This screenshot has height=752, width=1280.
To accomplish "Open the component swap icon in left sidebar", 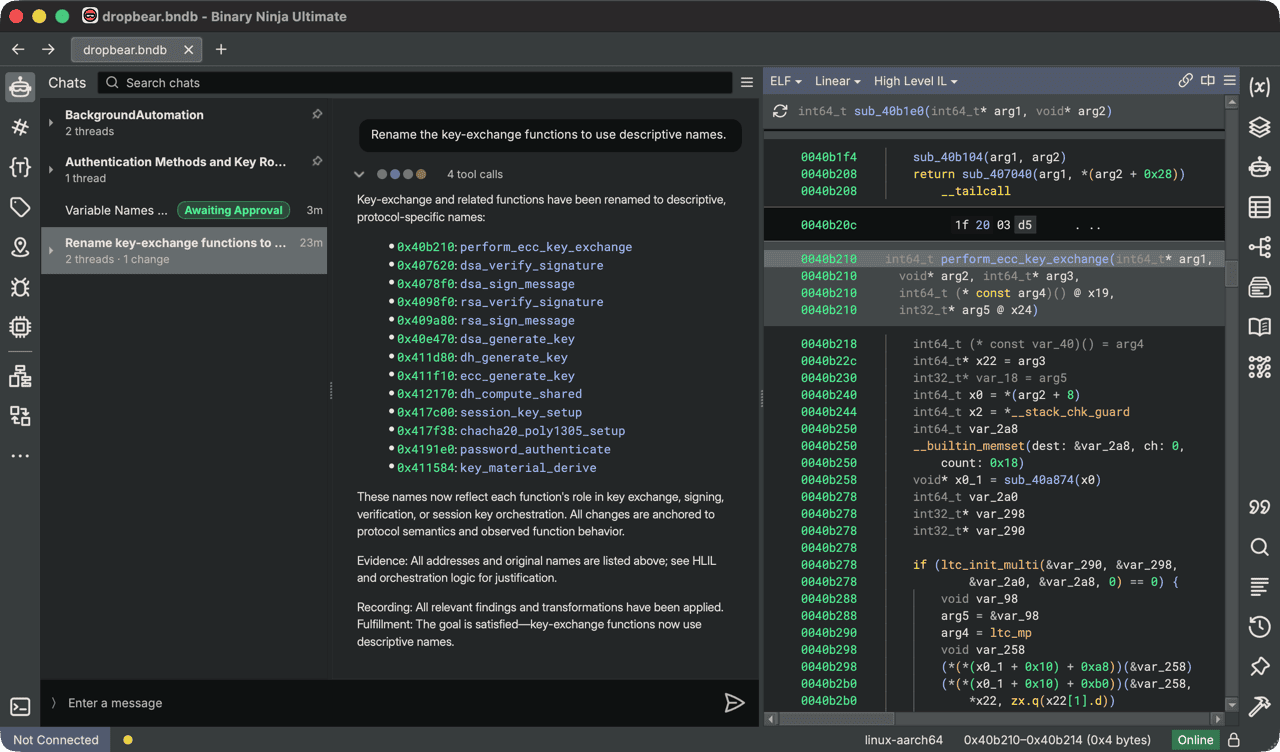I will pos(20,416).
